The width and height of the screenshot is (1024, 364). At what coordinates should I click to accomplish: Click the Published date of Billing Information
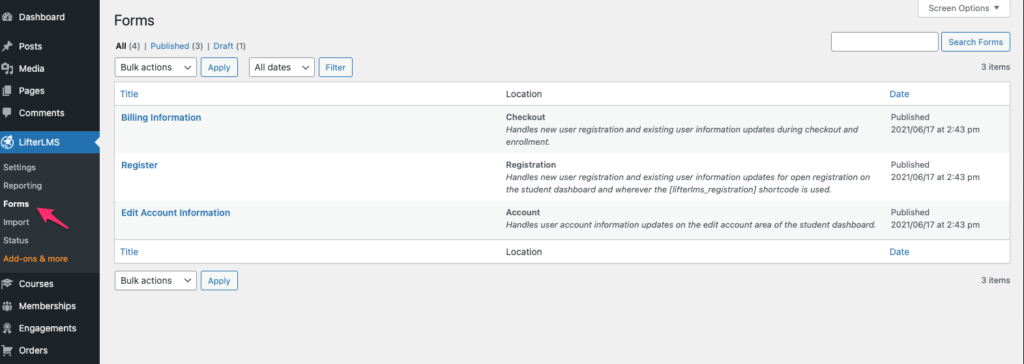click(935, 124)
